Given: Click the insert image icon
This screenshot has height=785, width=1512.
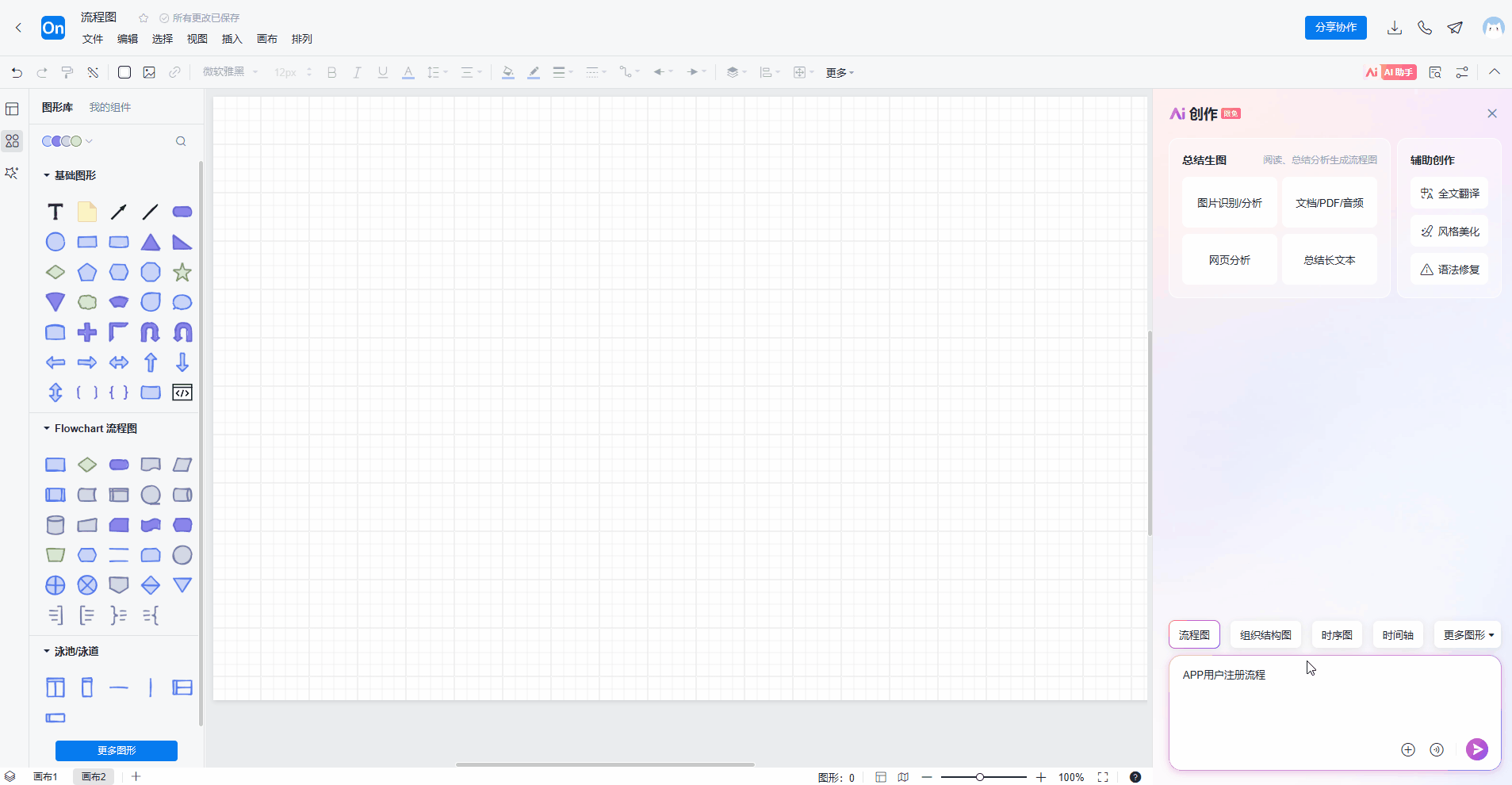Looking at the screenshot, I should 149,72.
